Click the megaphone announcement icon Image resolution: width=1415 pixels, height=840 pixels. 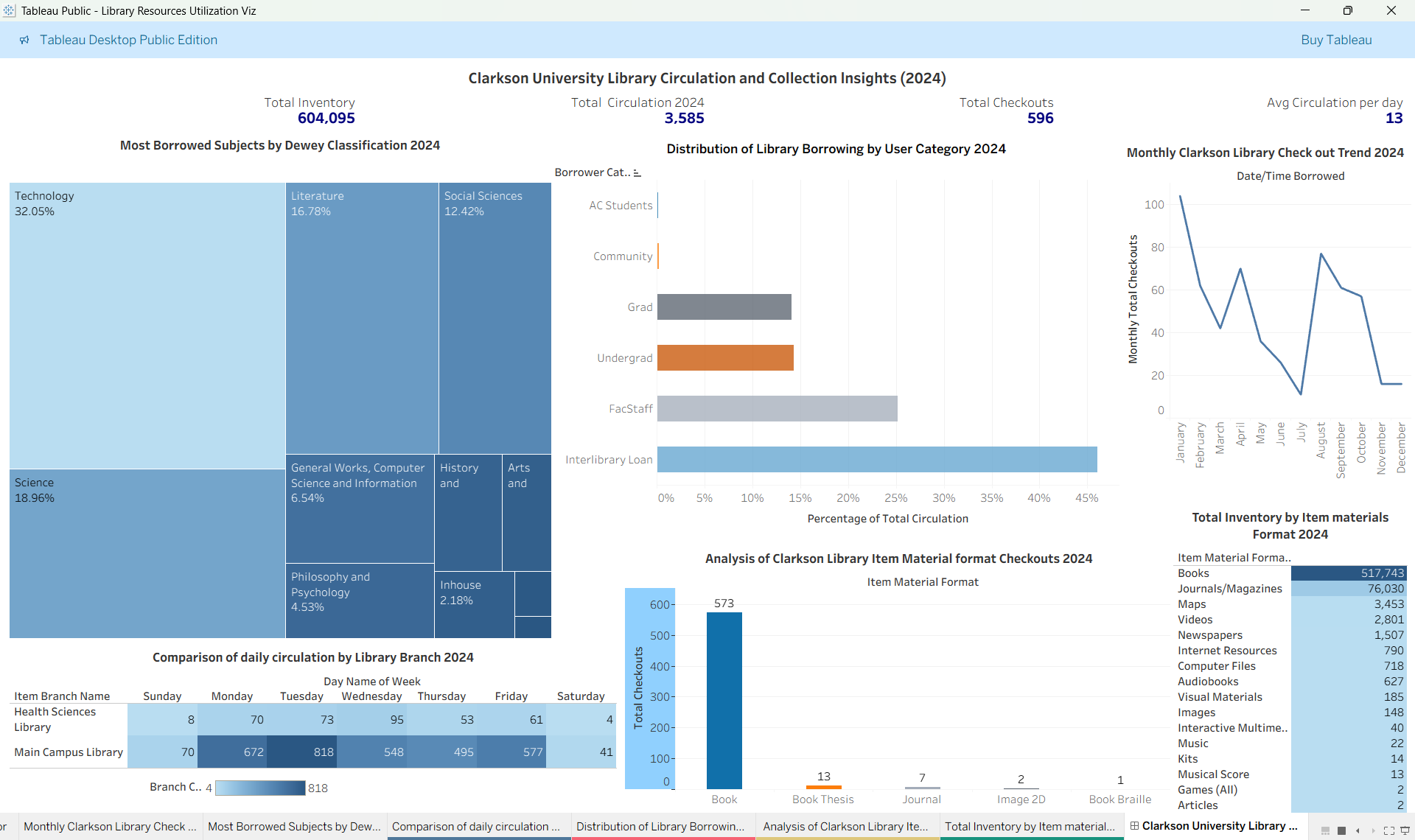24,40
